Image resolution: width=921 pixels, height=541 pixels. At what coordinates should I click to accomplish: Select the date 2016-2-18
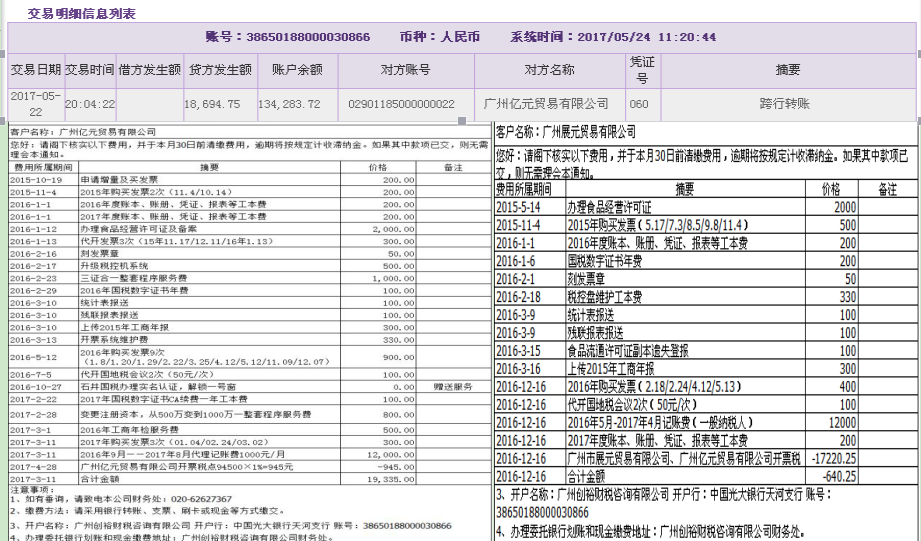[518, 297]
